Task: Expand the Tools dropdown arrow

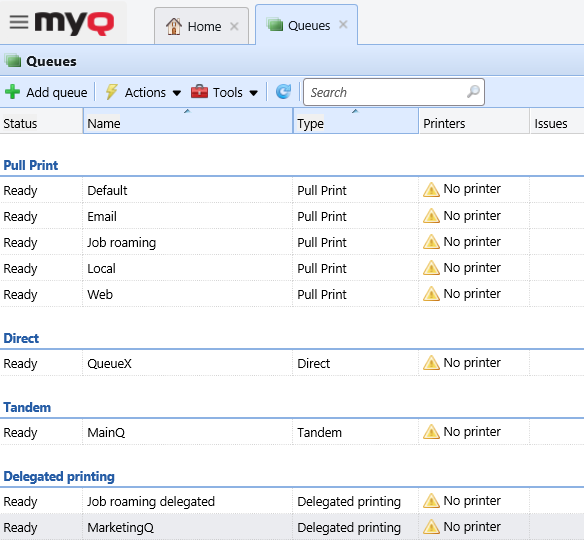Action: click(x=254, y=93)
